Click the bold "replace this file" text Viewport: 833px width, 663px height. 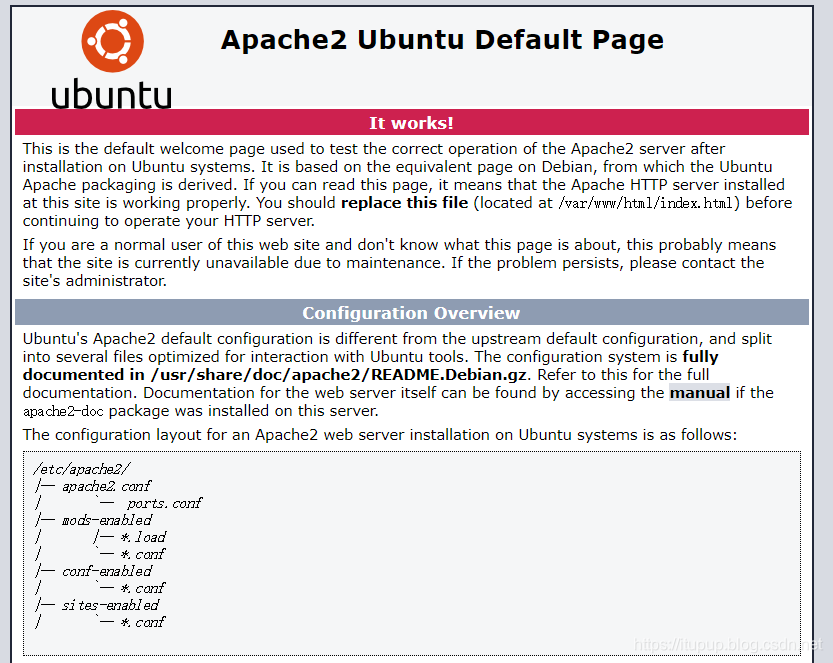pyautogui.click(x=404, y=203)
